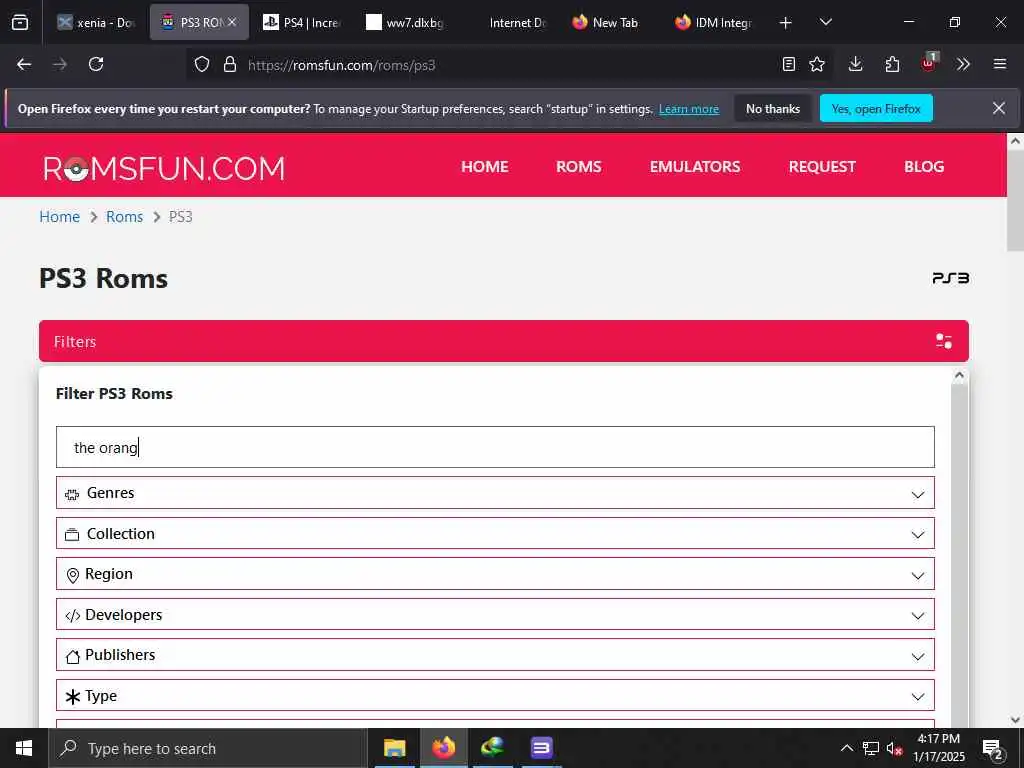
Task: Click the page vertical scrollbar thumb
Action: [1016, 201]
